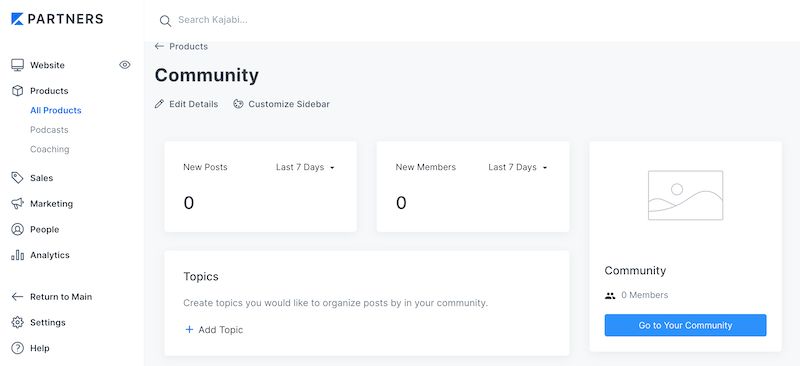This screenshot has width=800, height=366.
Task: Select Coaching in sidebar
Action: tap(49, 149)
